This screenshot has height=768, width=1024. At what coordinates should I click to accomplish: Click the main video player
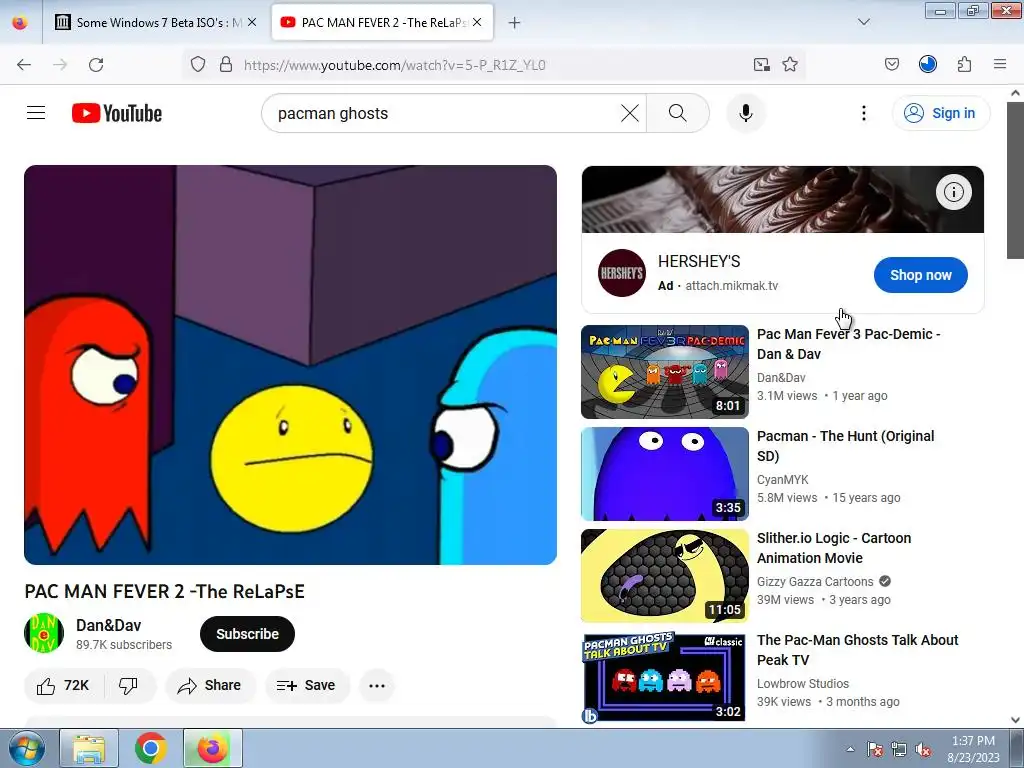pos(290,364)
